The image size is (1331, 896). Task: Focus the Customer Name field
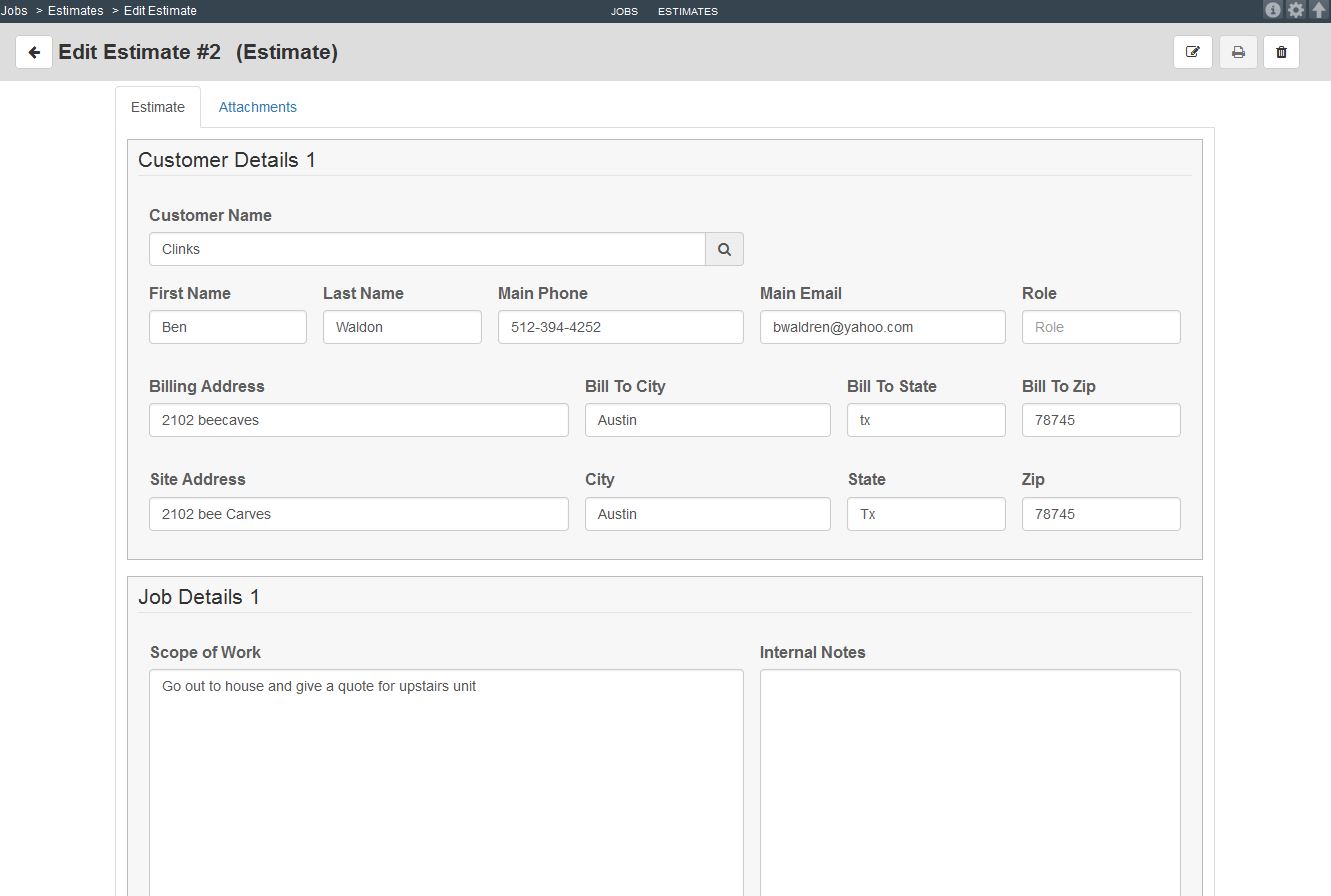pos(427,249)
